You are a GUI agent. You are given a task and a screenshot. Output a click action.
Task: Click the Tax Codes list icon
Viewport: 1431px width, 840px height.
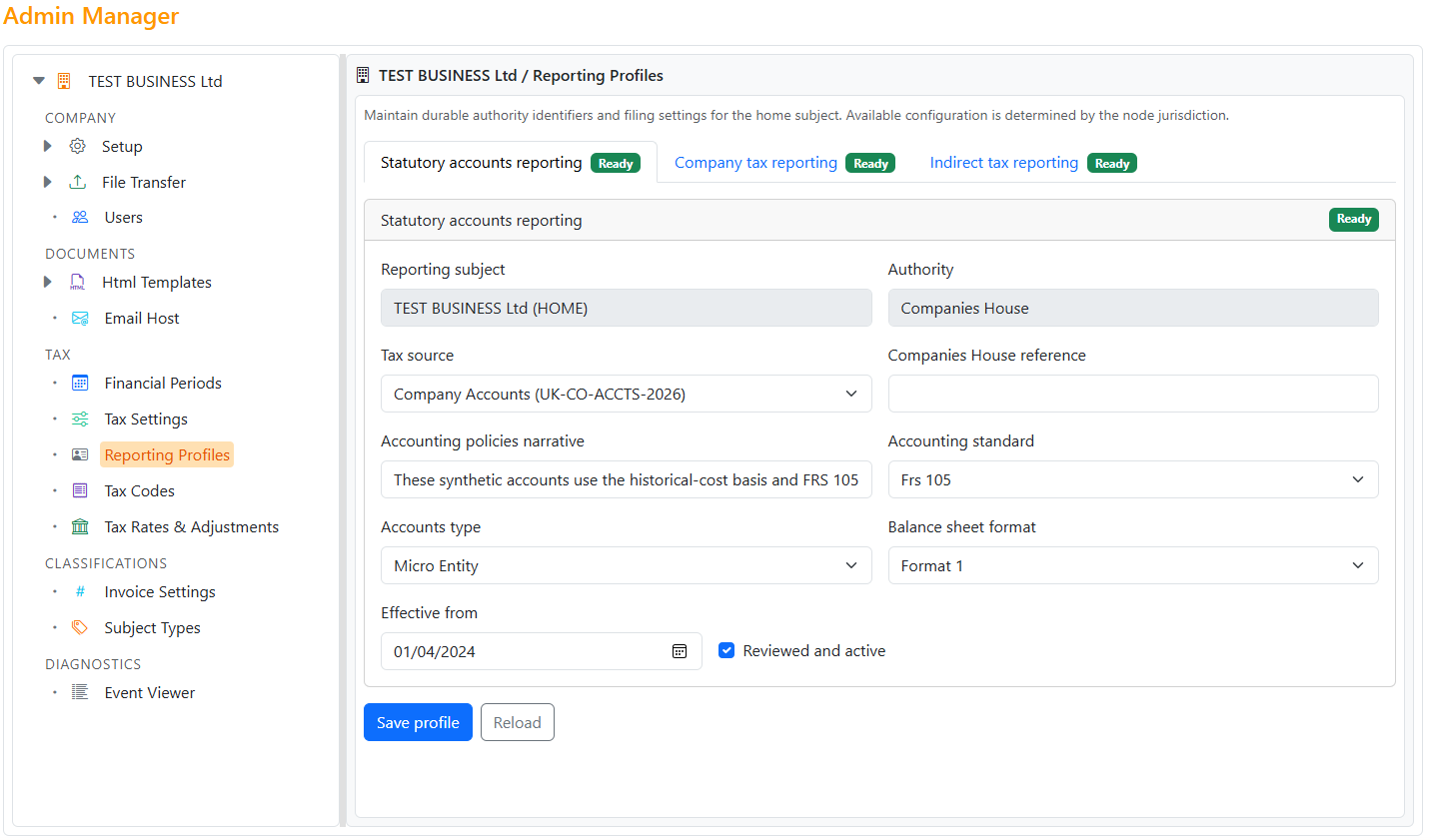point(80,490)
